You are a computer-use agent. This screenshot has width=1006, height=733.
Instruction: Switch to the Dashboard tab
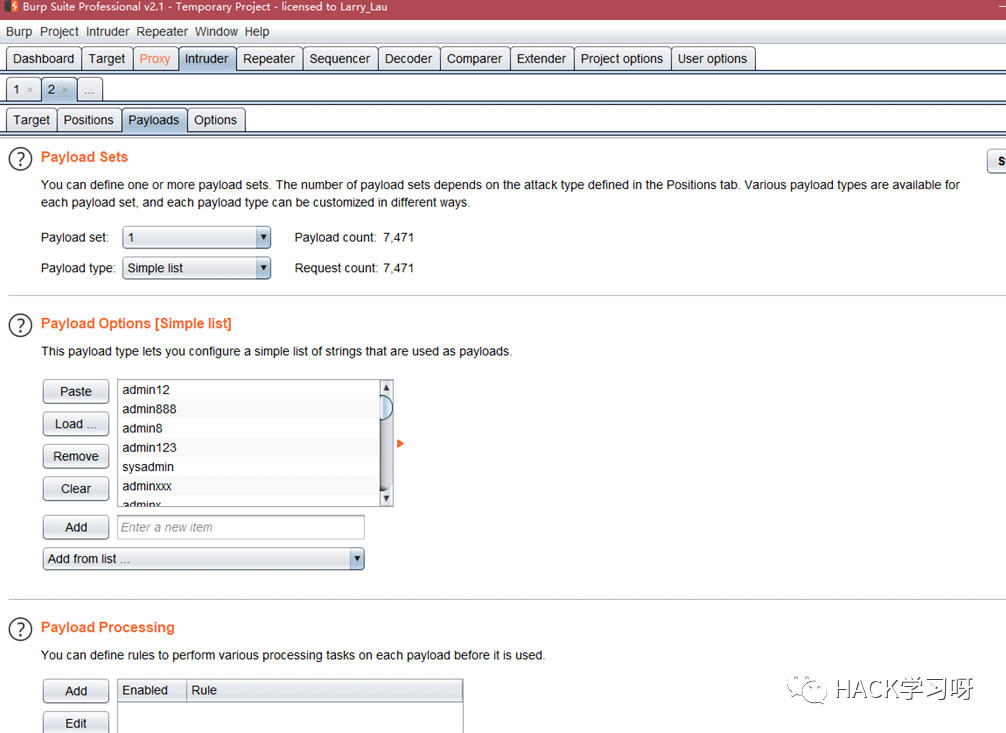pos(44,58)
